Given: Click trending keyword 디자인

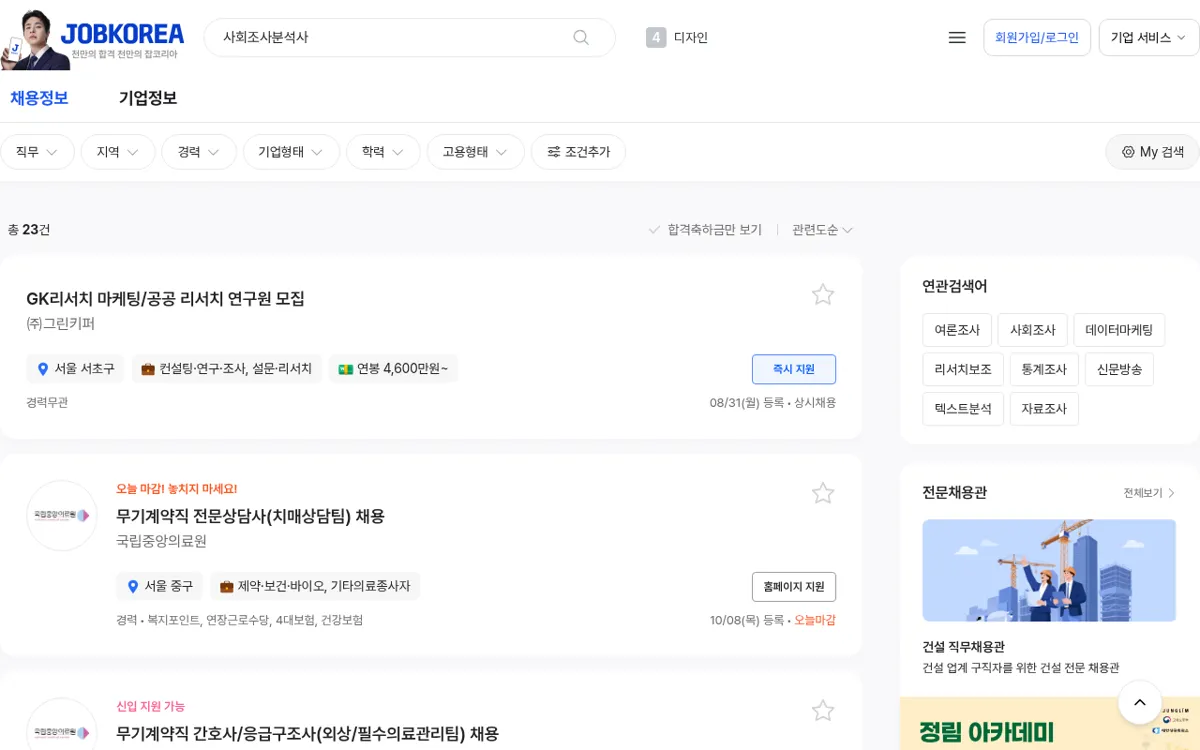Looking at the screenshot, I should pos(691,37).
